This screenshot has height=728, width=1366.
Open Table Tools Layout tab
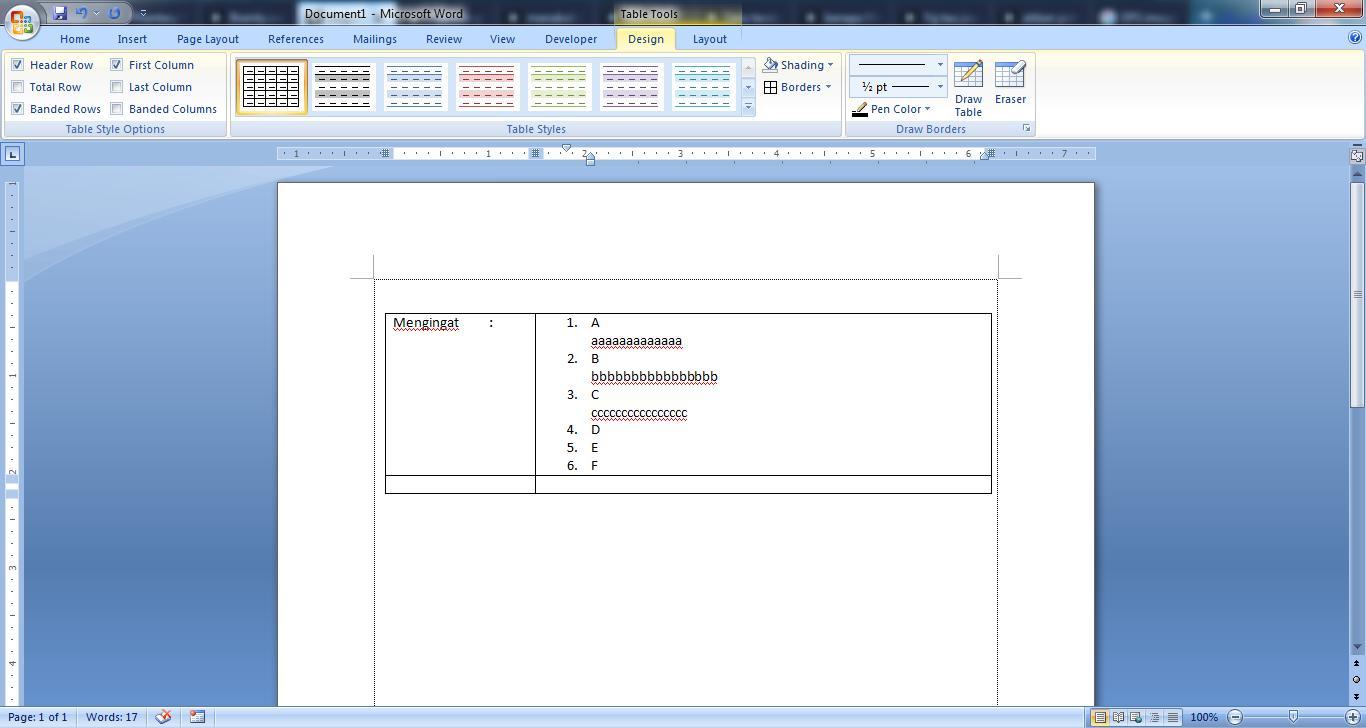point(710,39)
